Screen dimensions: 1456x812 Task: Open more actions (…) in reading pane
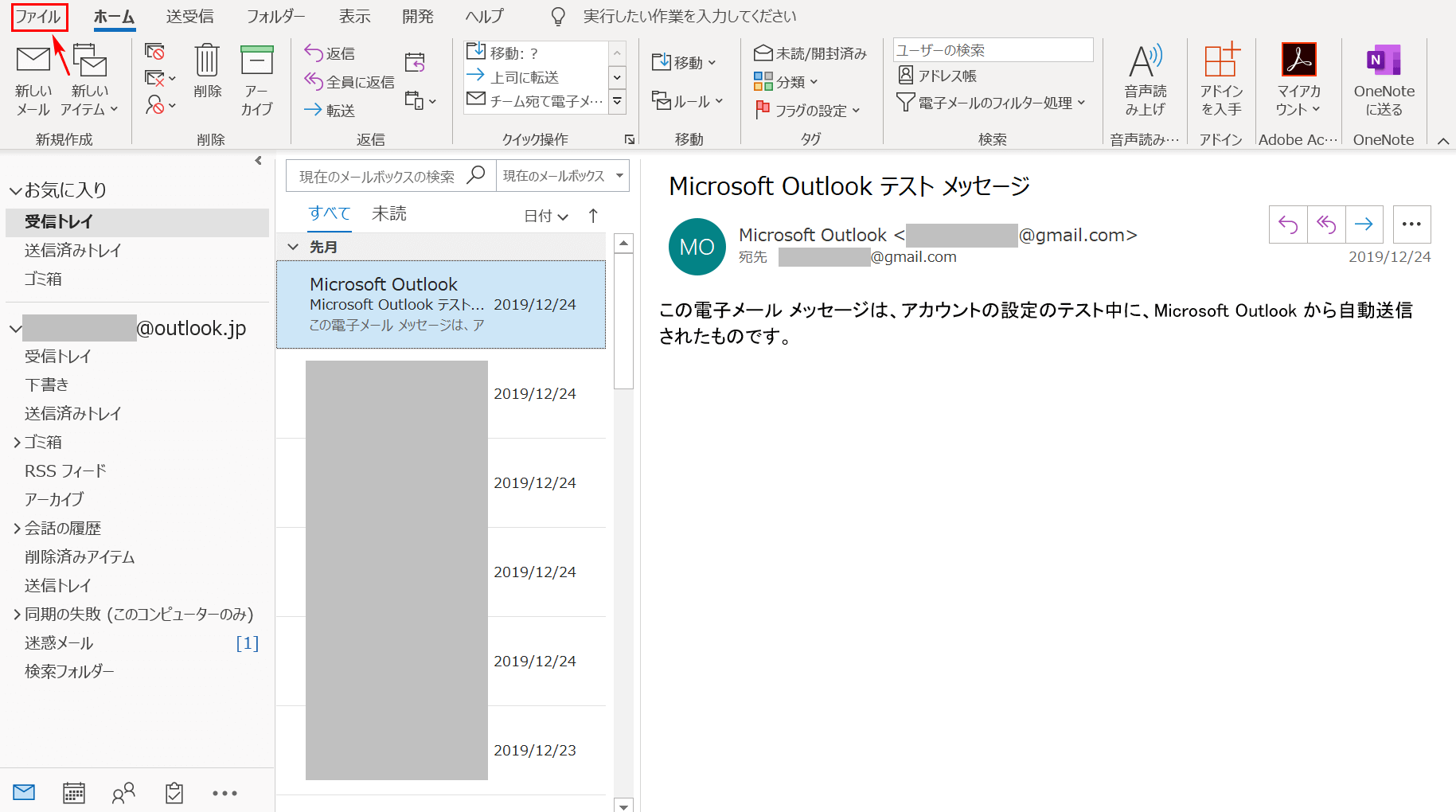point(1412,224)
